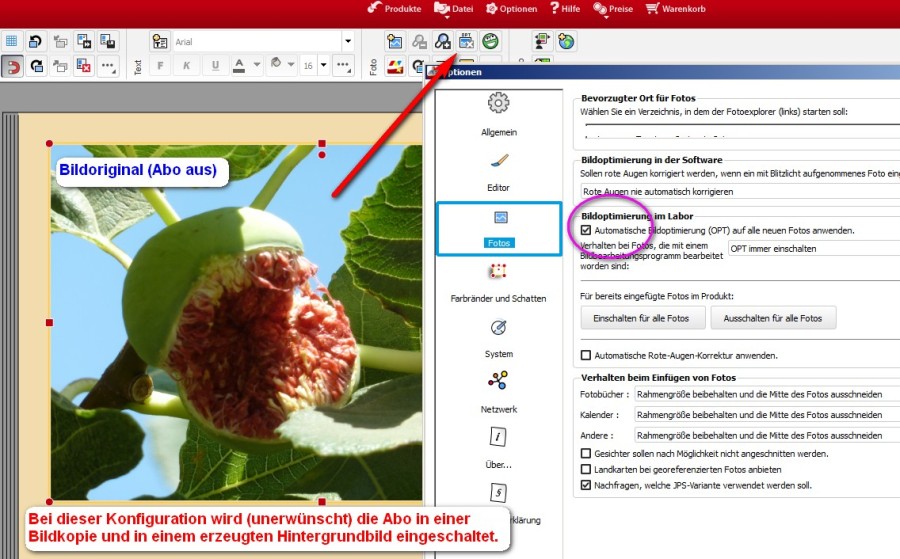900x559 pixels.
Task: Rotate element clockwise with the rotate-right icon
Action: [37, 66]
